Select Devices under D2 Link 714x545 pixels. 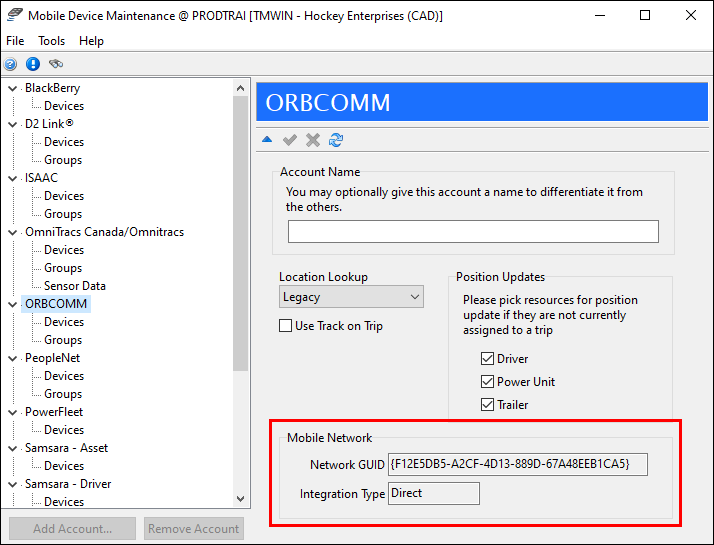click(x=64, y=142)
